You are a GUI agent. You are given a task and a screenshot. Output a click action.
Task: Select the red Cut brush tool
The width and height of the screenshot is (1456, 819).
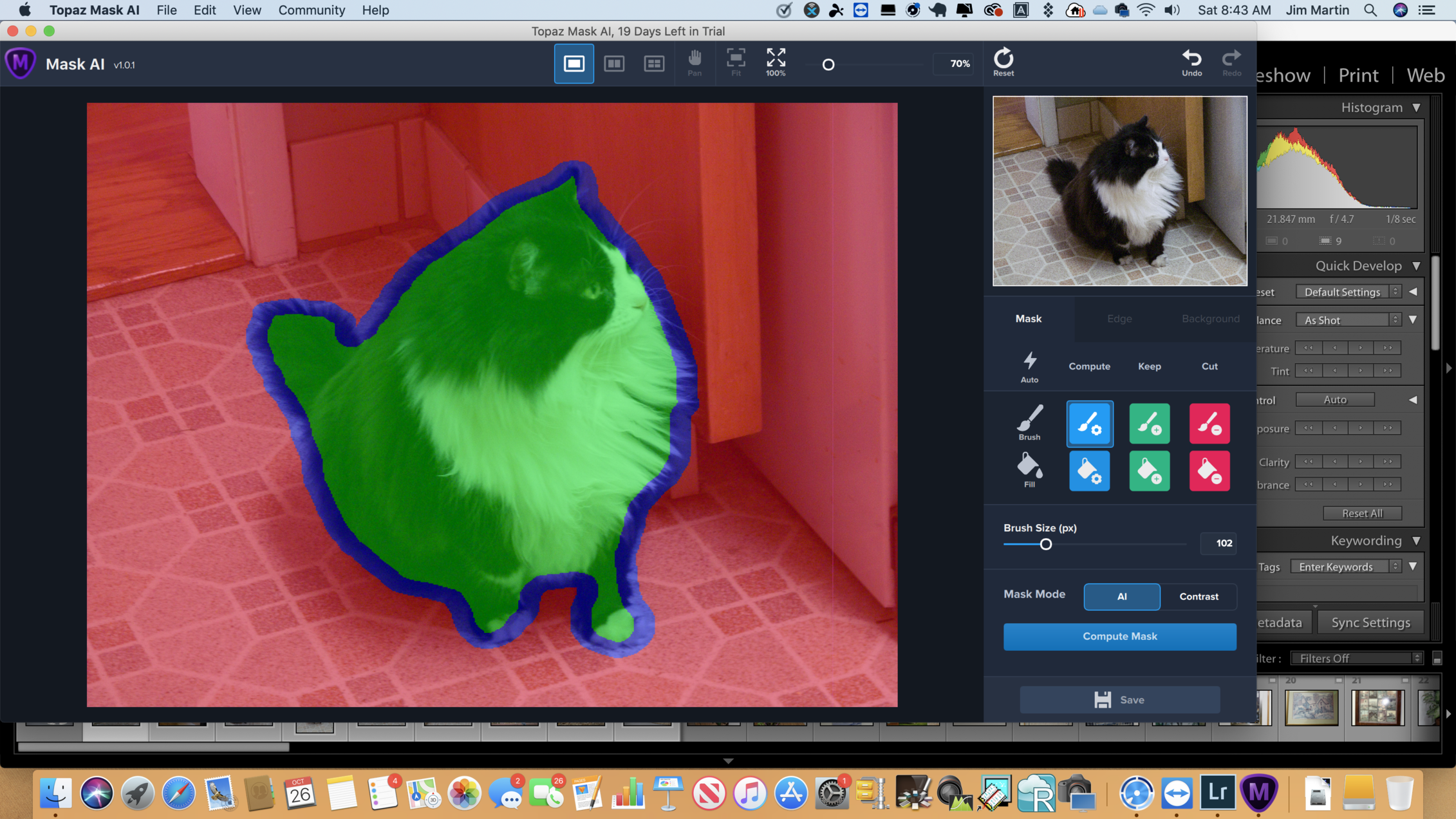point(1209,424)
